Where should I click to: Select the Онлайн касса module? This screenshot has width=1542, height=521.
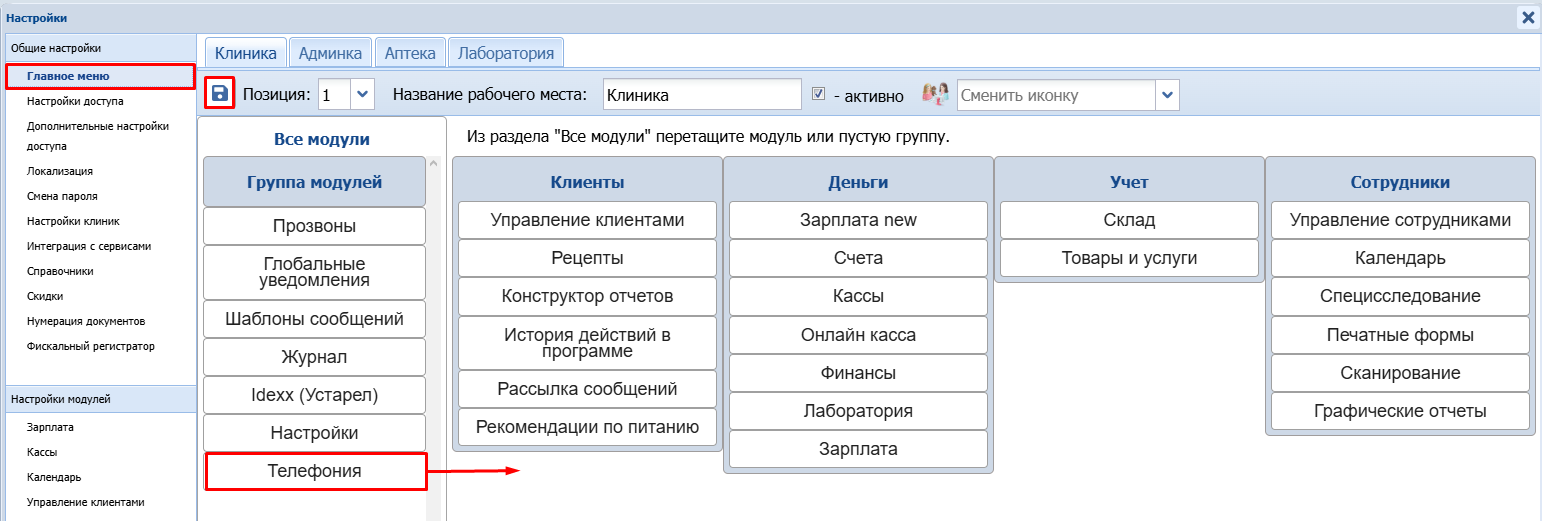tap(858, 335)
